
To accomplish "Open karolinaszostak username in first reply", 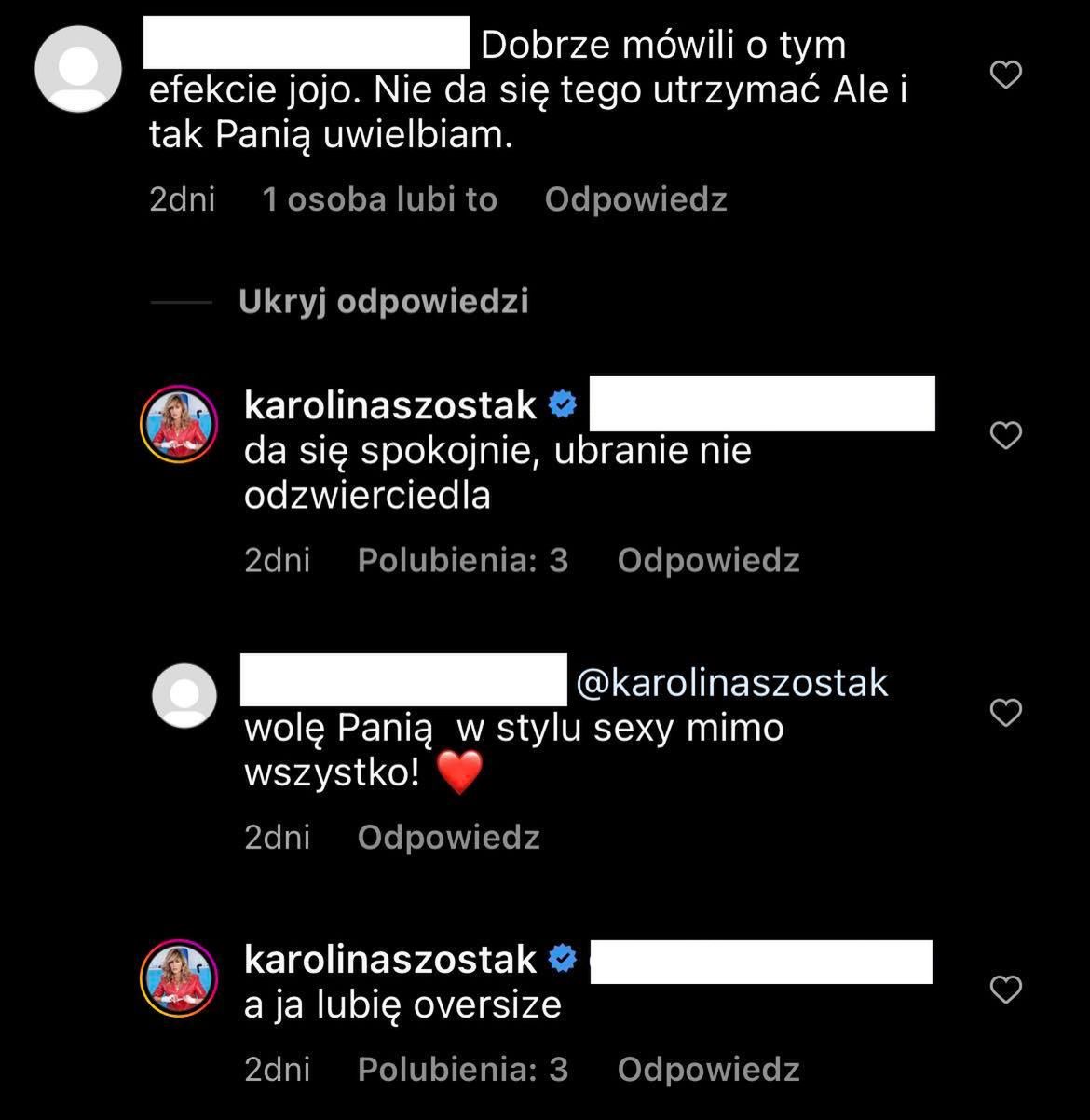I will click(390, 404).
